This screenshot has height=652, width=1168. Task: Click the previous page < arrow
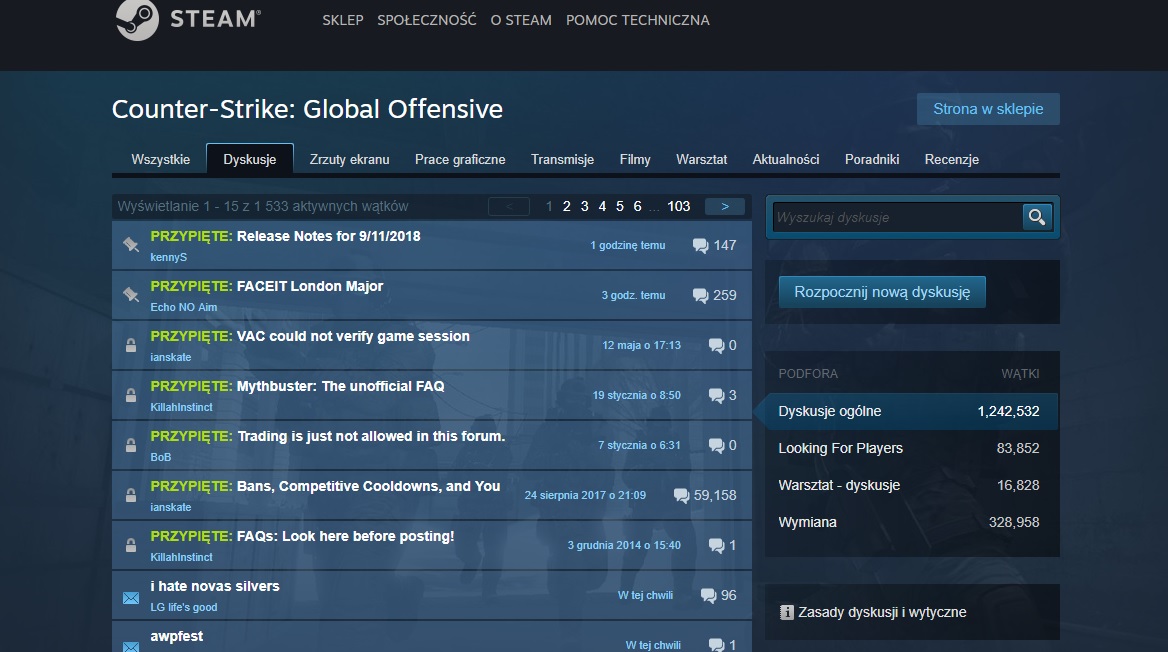[509, 206]
